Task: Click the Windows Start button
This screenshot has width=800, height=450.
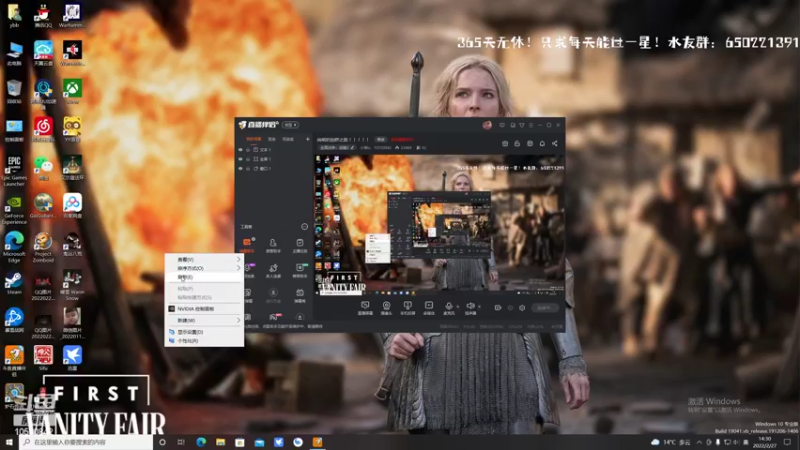Action: tap(9, 442)
